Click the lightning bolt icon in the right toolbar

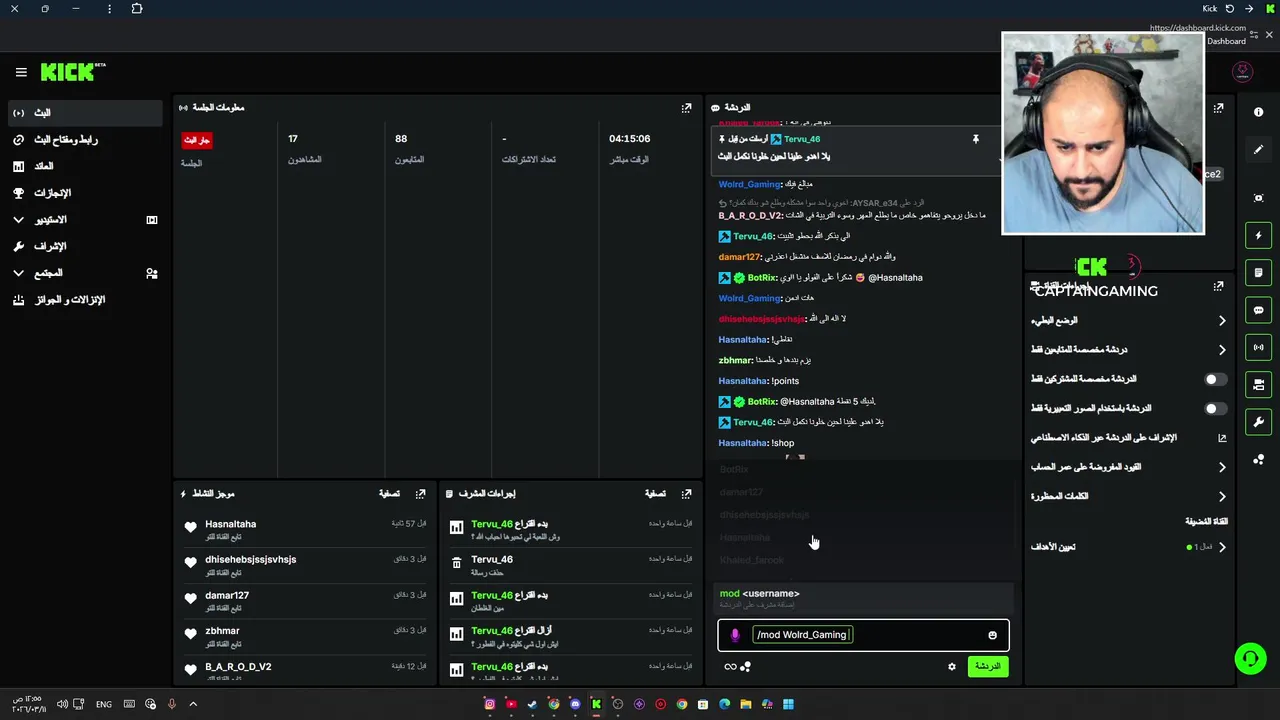[x=1258, y=236]
